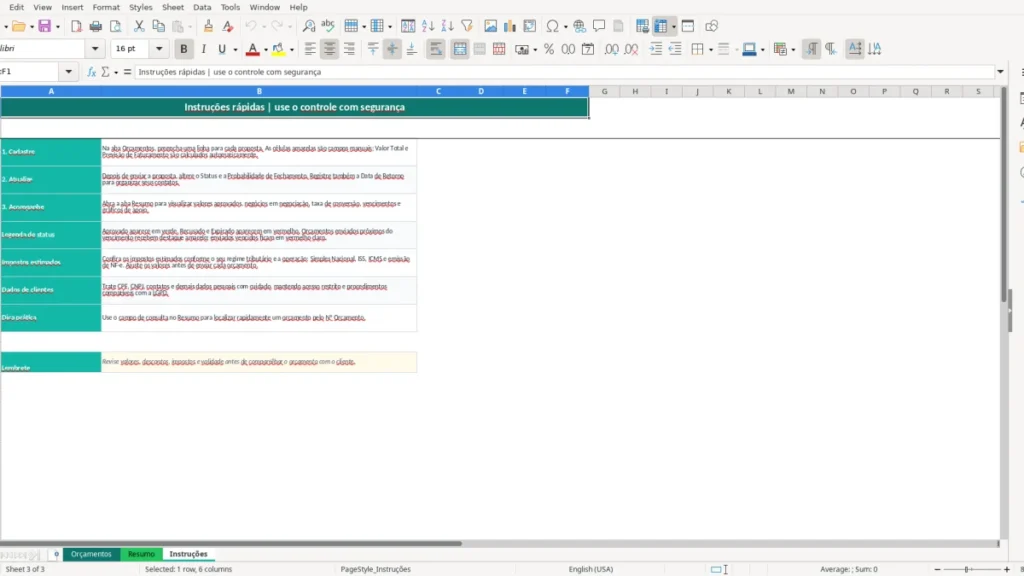The height and width of the screenshot is (576, 1024).
Task: Click the zoom slider in status bar
Action: pos(971,569)
